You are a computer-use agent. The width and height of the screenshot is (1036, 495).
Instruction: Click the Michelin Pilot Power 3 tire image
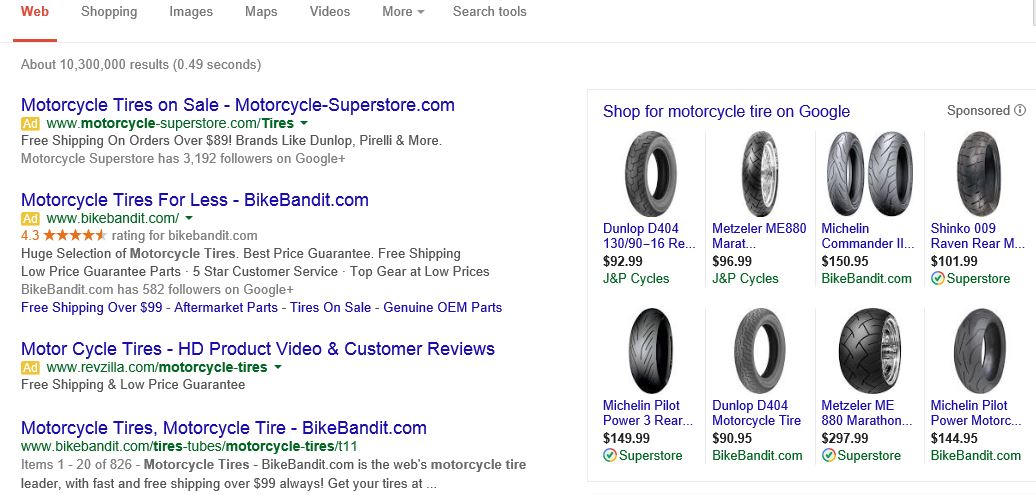(x=648, y=350)
